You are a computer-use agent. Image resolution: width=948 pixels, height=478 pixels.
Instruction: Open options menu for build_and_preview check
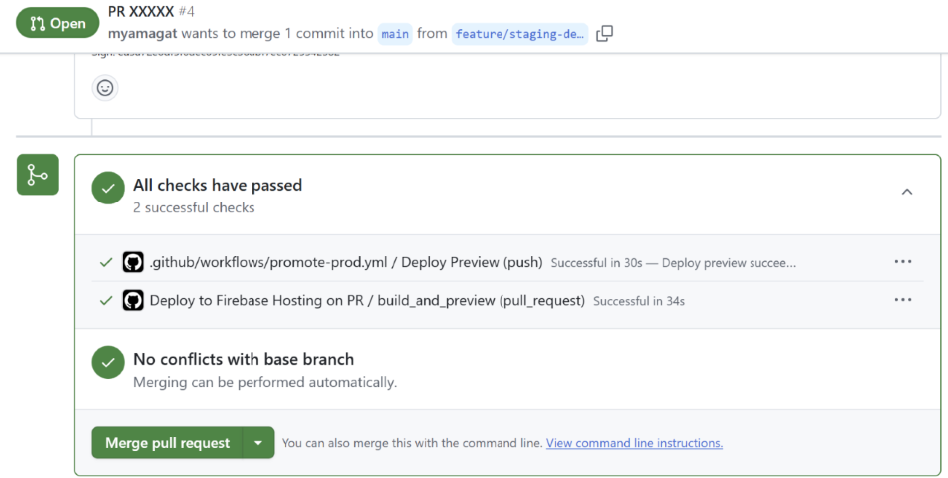pos(902,300)
